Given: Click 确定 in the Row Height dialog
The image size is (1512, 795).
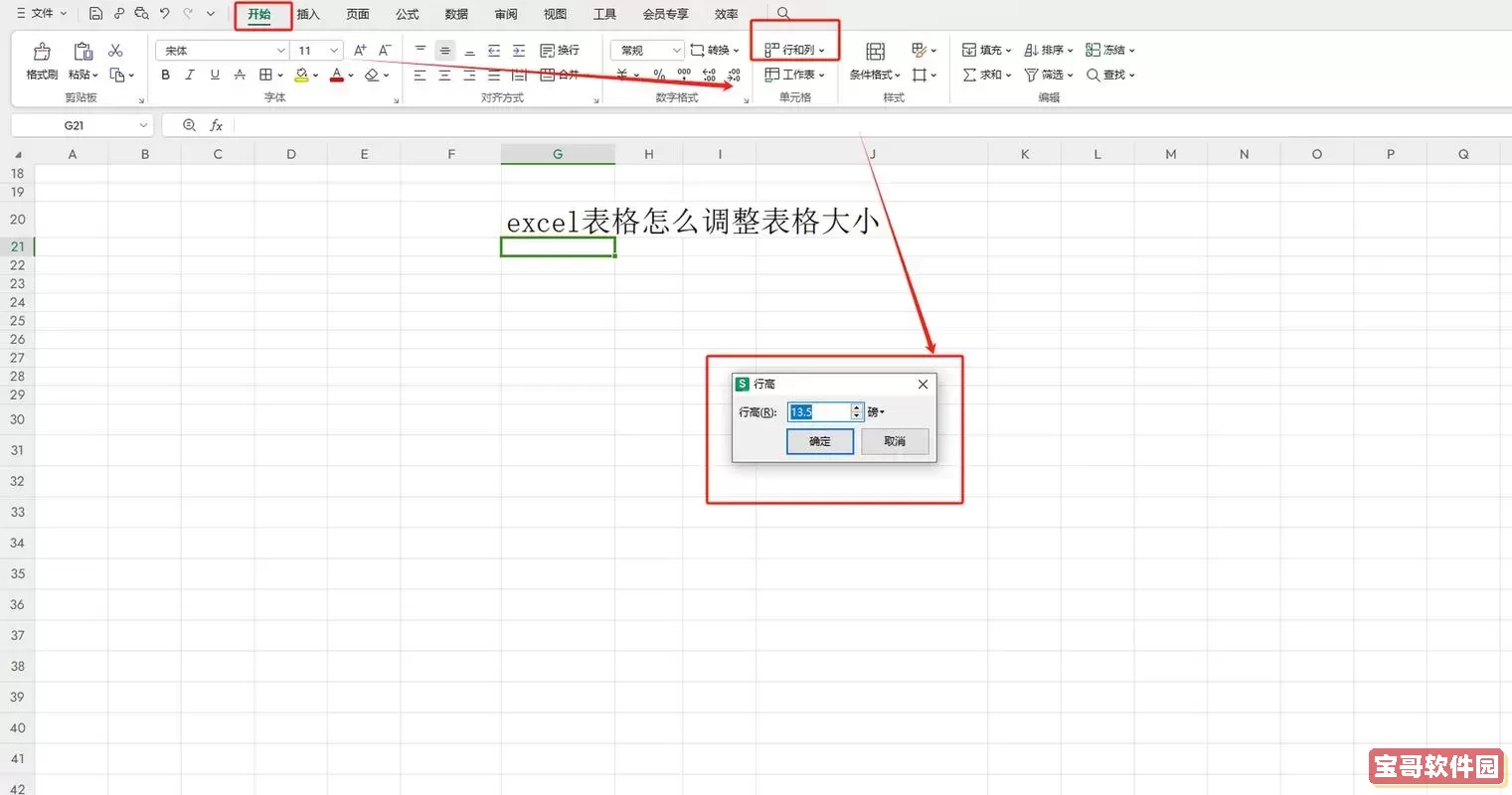Looking at the screenshot, I should click(820, 441).
